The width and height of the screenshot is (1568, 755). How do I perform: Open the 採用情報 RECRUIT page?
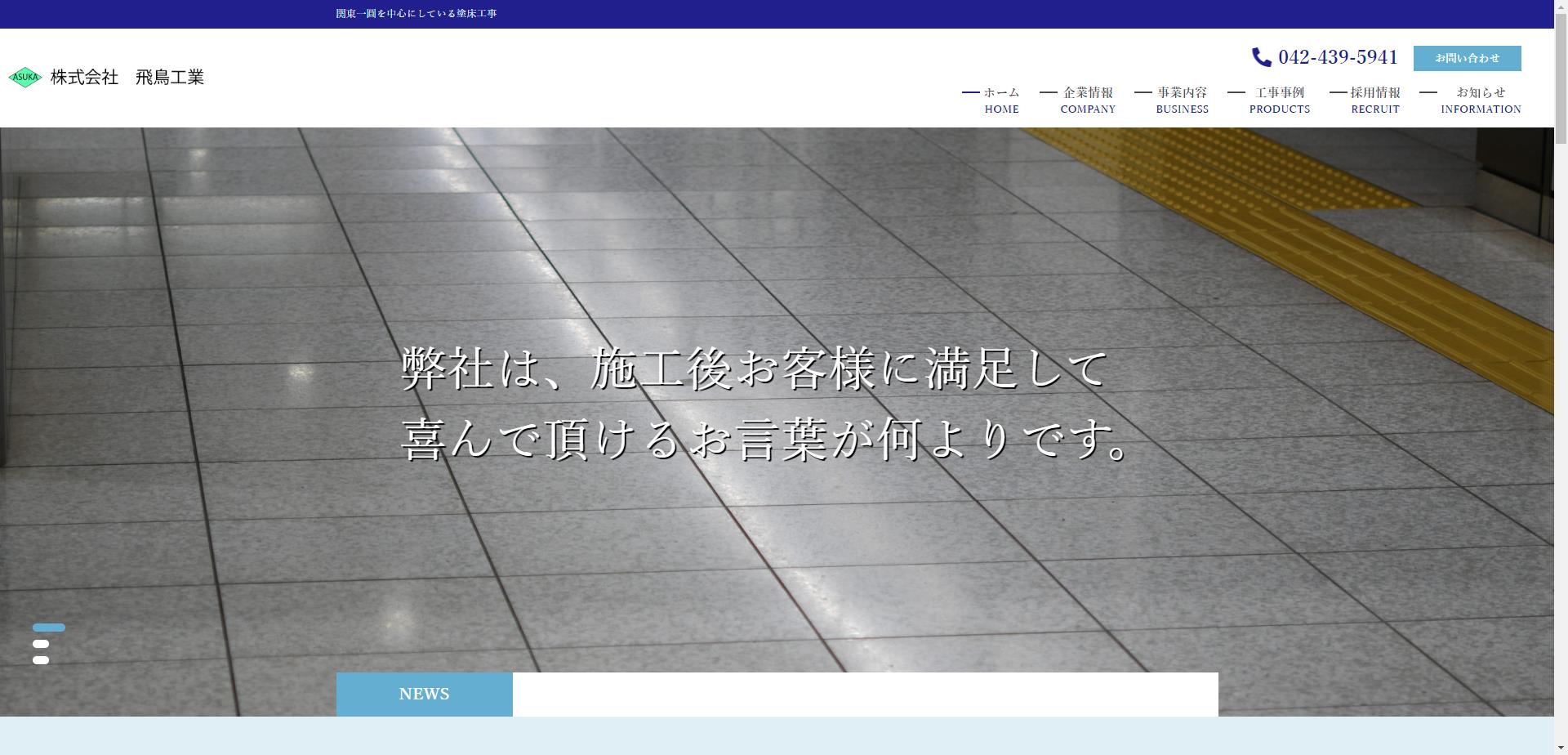pyautogui.click(x=1374, y=100)
